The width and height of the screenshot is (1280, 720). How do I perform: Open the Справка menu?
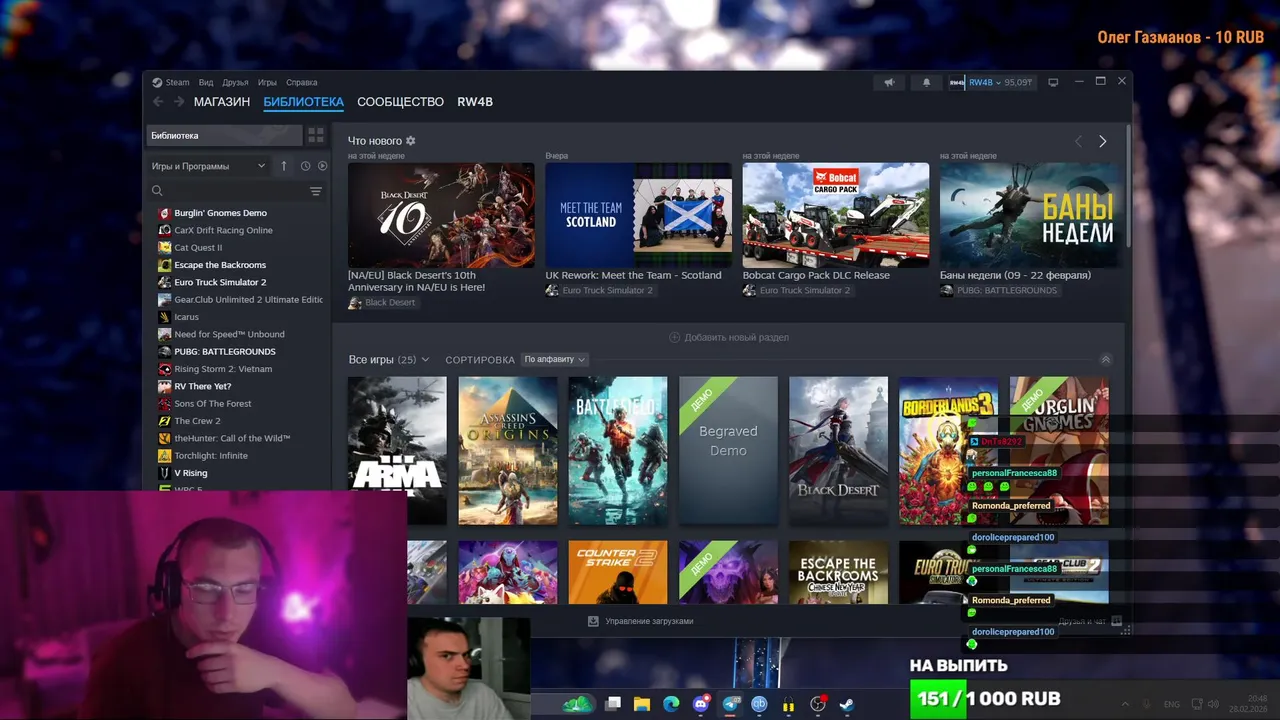pyautogui.click(x=302, y=82)
